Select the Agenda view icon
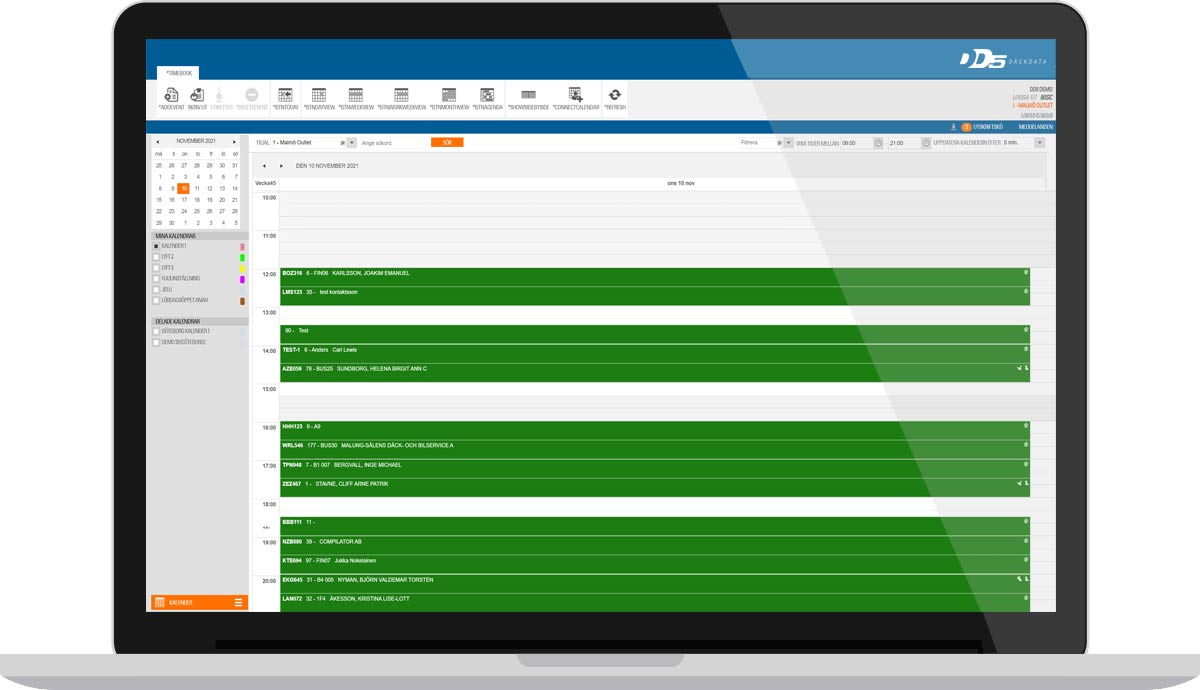1200x690 pixels. pos(487,96)
